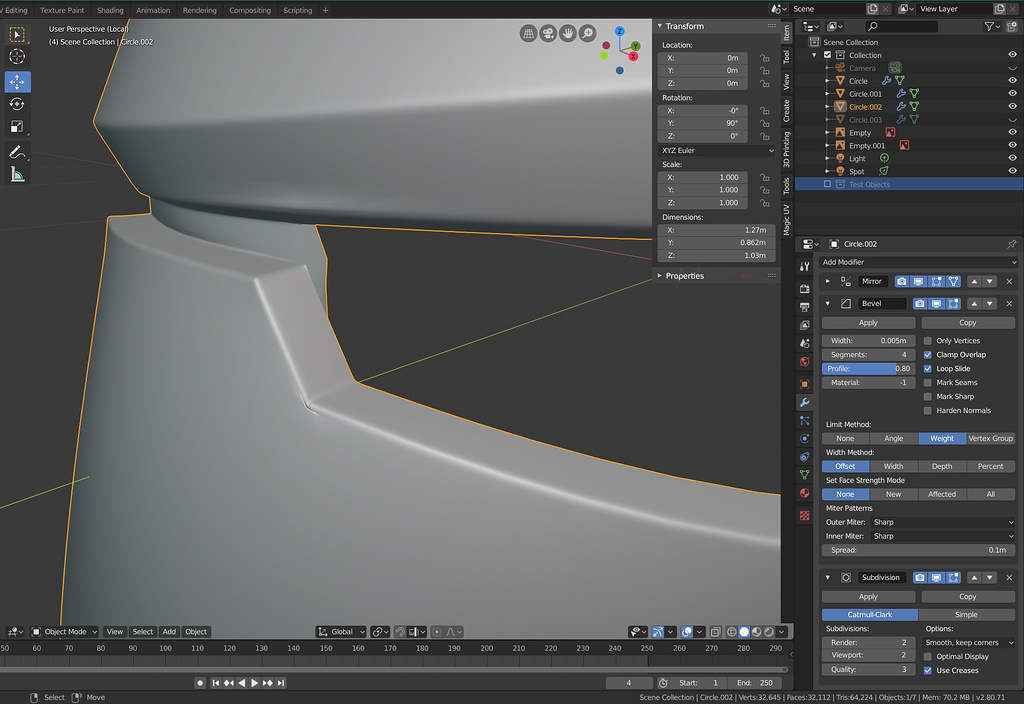Select the Select Box tool
This screenshot has height=704, width=1024.
[x=18, y=34]
